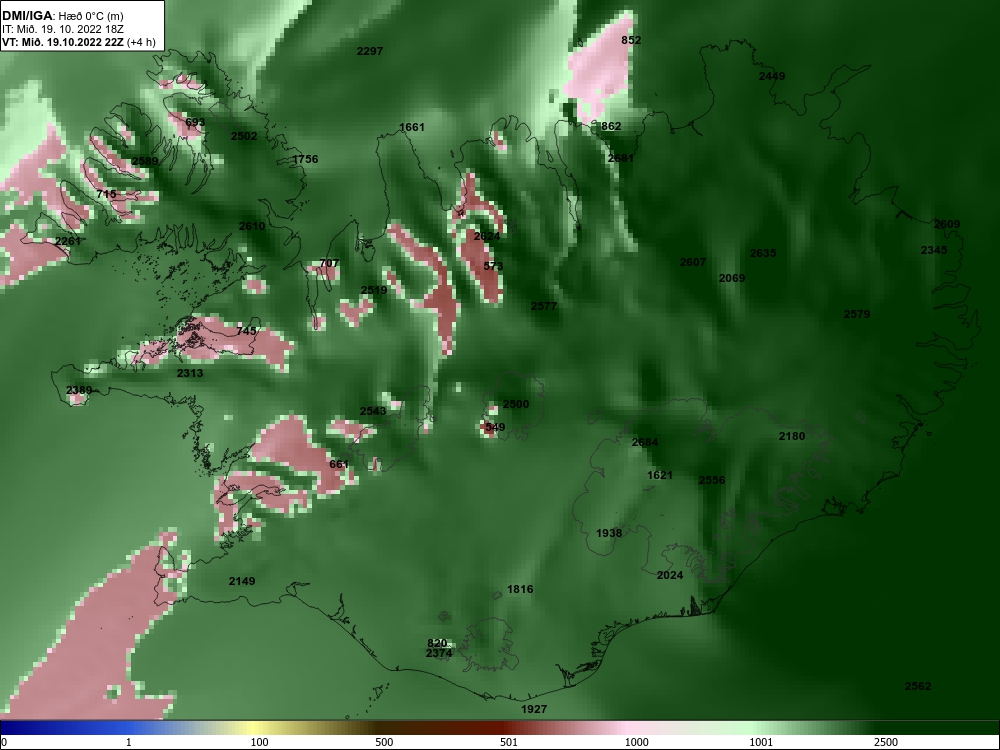Click the color scale label 2500 under the bar
The image size is (1000, 750).
(x=886, y=742)
